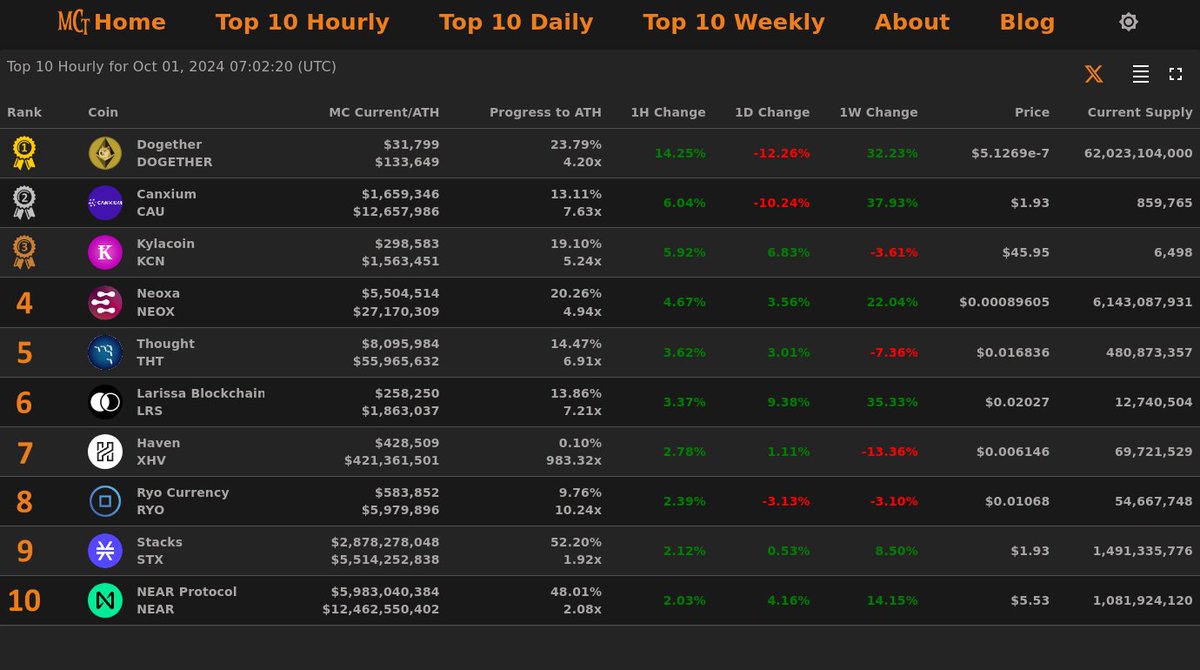This screenshot has width=1200, height=670.
Task: Click the Top 10 Hourly timestamp text
Action: click(x=171, y=67)
